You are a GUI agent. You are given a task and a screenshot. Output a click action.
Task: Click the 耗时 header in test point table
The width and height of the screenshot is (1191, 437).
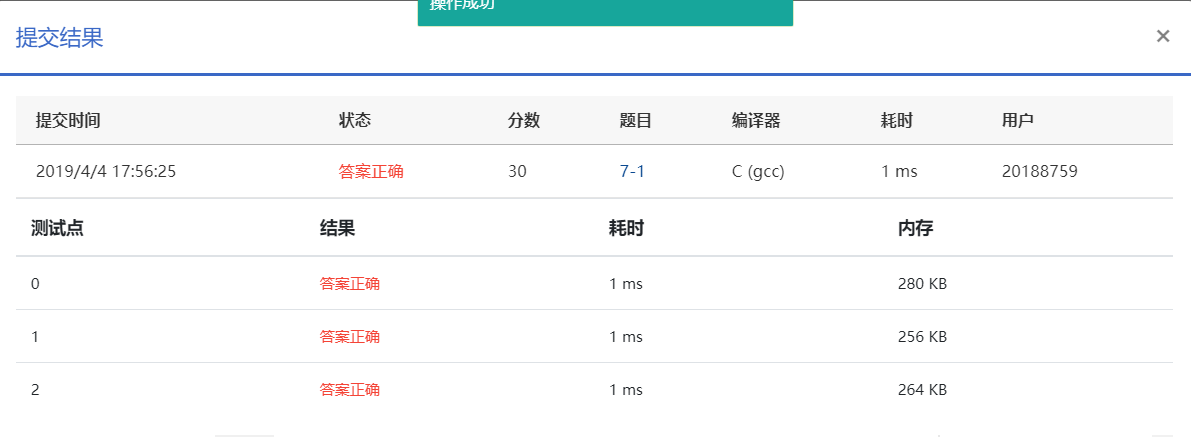(627, 229)
